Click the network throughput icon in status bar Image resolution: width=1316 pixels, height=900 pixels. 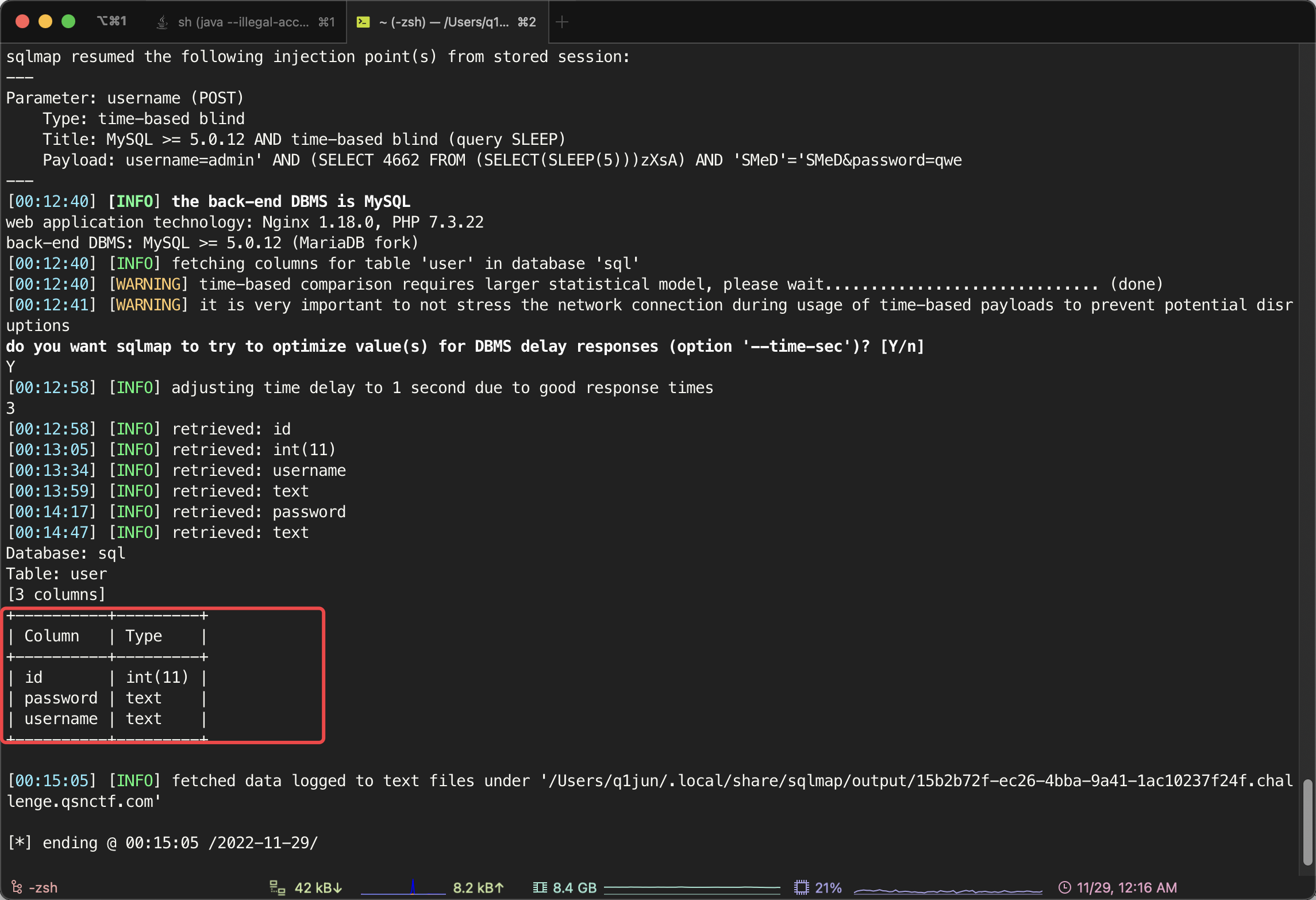coord(277,887)
